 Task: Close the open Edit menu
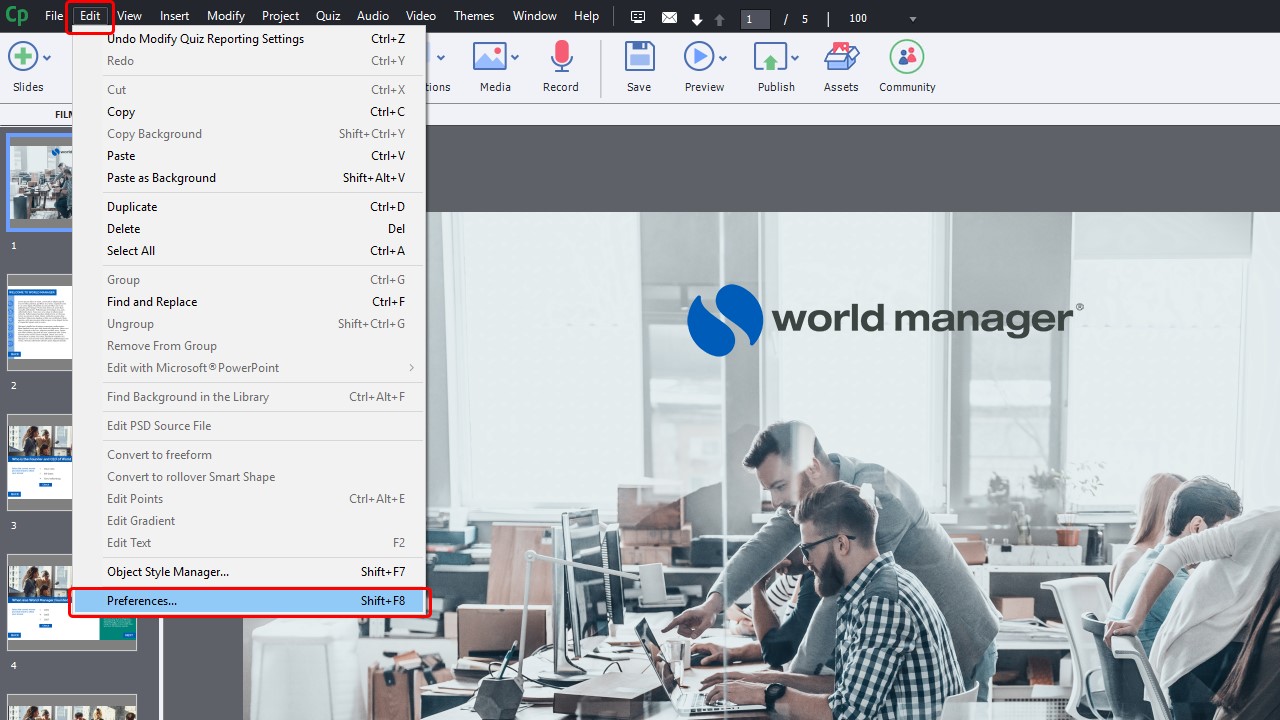coord(90,16)
